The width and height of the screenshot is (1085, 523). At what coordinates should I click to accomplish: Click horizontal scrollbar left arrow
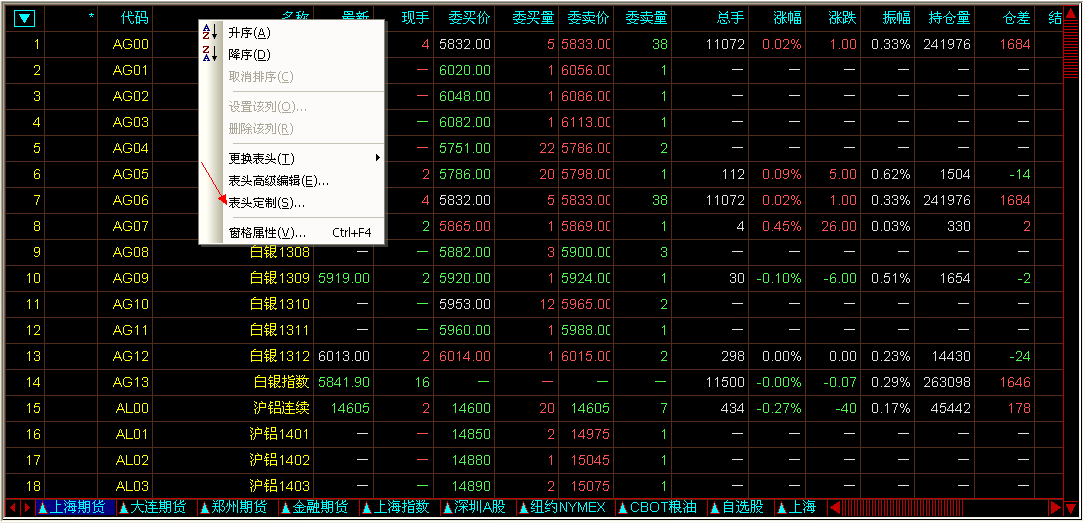(x=835, y=508)
